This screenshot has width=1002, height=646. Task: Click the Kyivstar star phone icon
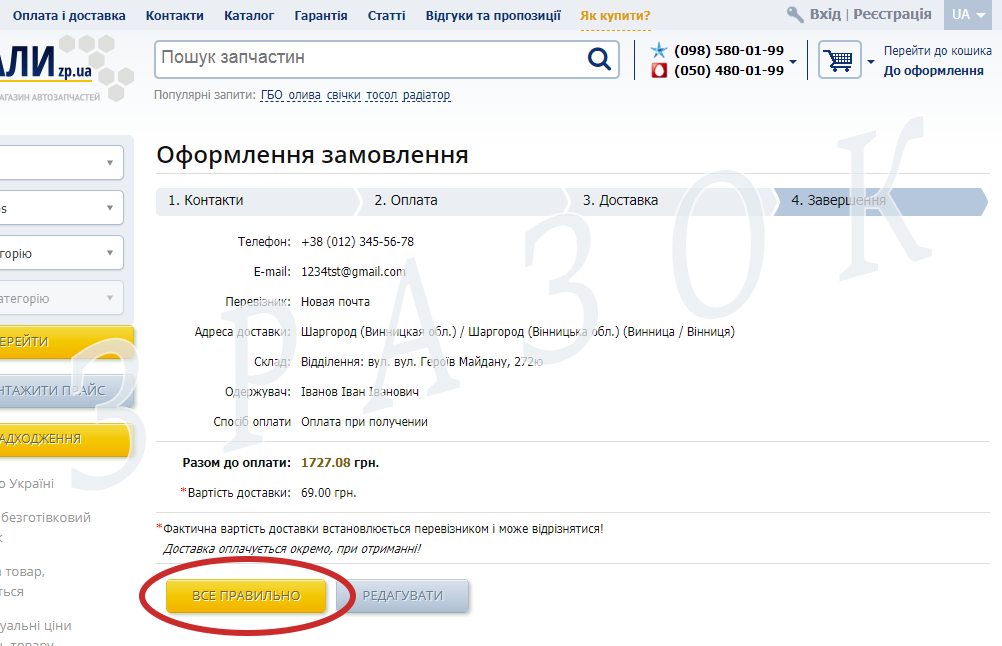(x=659, y=50)
